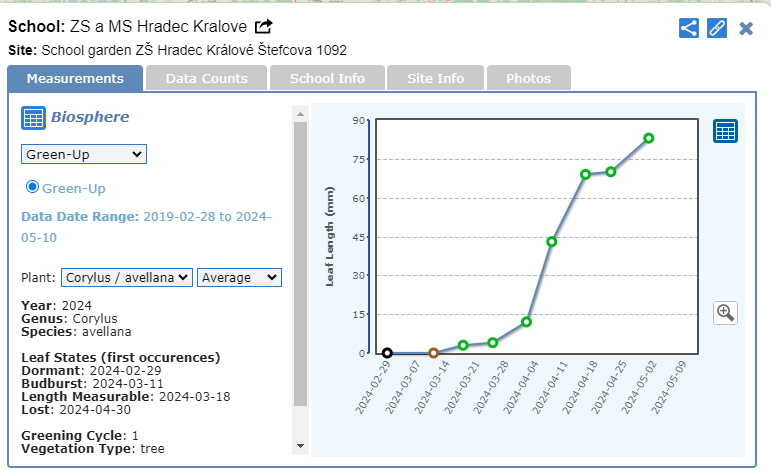Click the scrollbar down arrow in left panel
Image resolution: width=771 pixels, height=471 pixels.
[x=300, y=445]
